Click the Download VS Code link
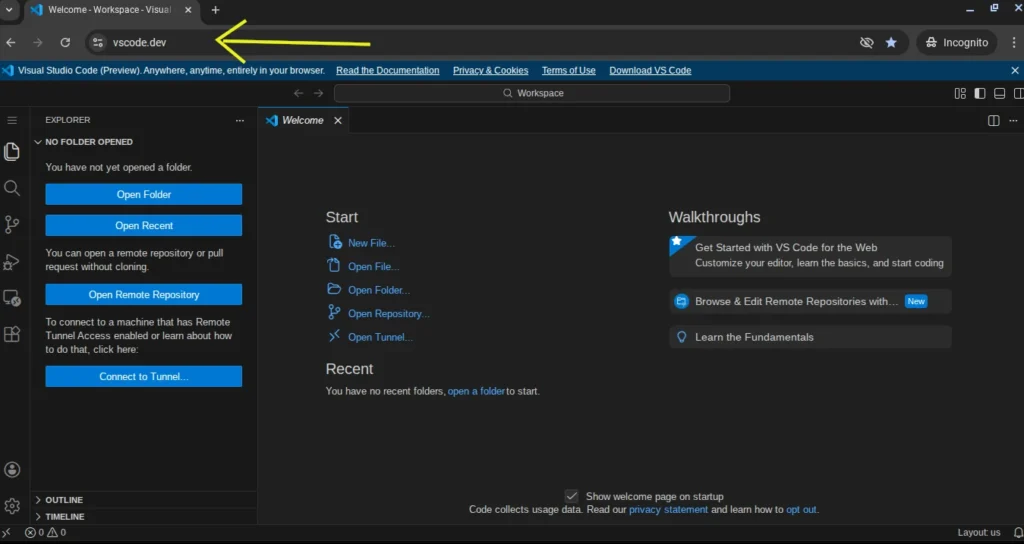The image size is (1024, 544). click(x=650, y=71)
